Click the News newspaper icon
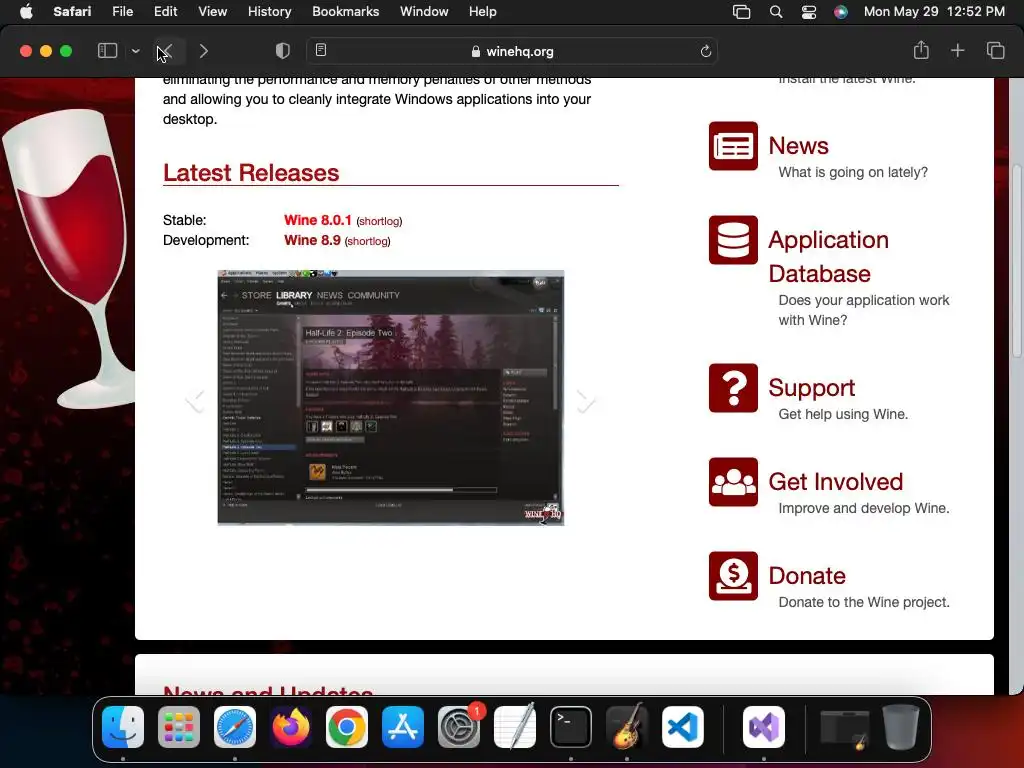 [733, 146]
